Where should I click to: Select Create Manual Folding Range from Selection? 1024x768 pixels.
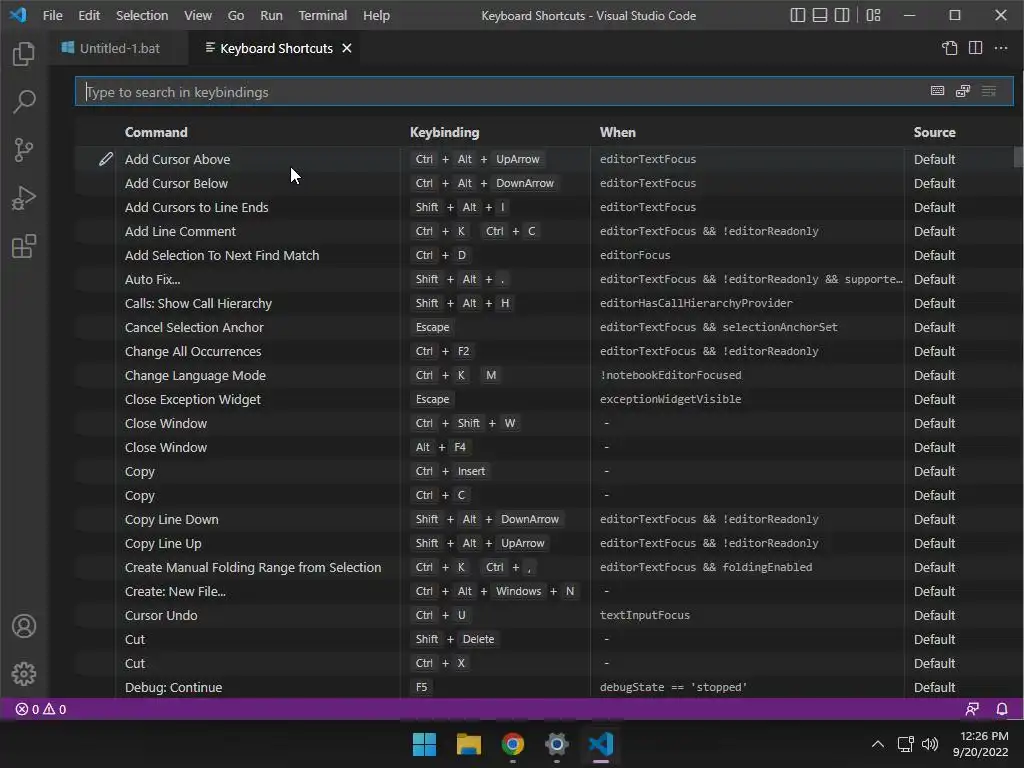[543, 568]
